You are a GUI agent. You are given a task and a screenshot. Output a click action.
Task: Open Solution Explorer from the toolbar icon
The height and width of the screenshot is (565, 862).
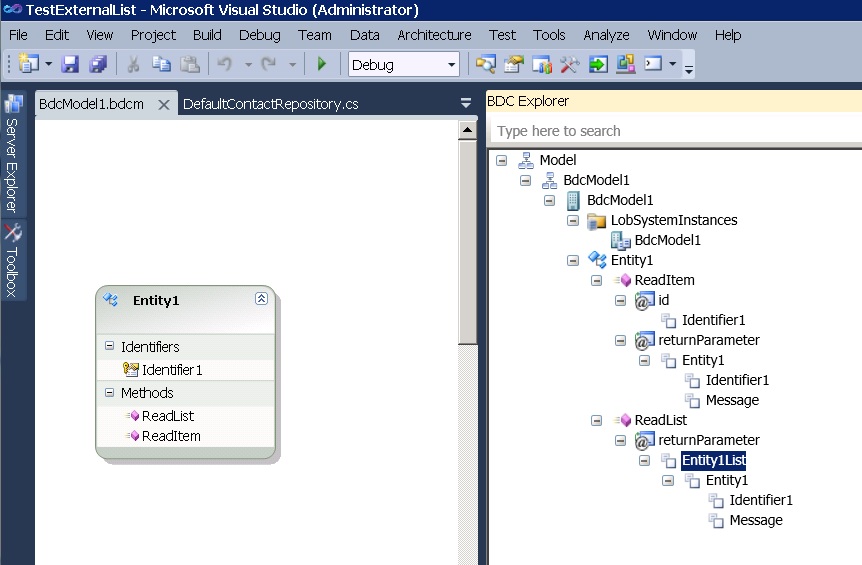click(485, 64)
